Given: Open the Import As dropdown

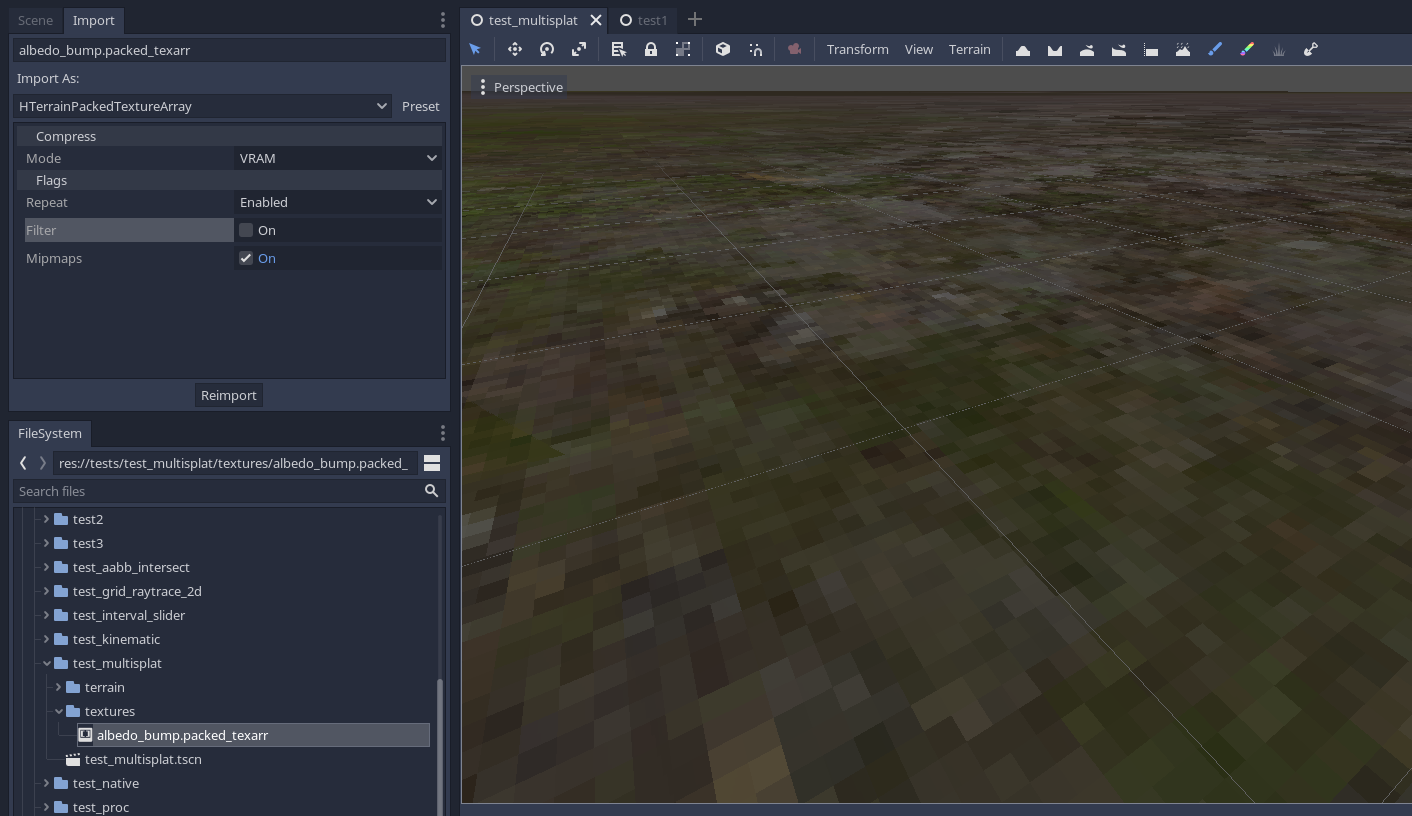Looking at the screenshot, I should [x=203, y=106].
